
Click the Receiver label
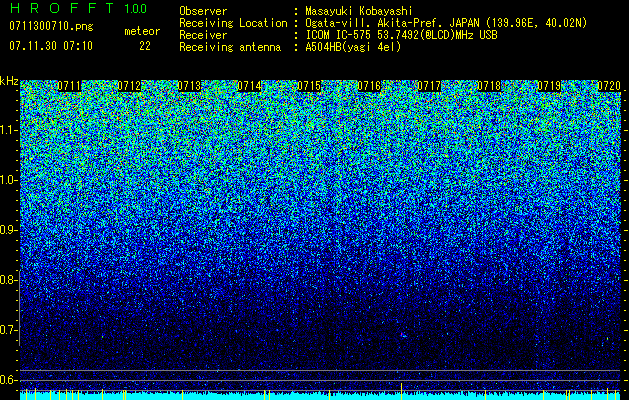click(203, 35)
